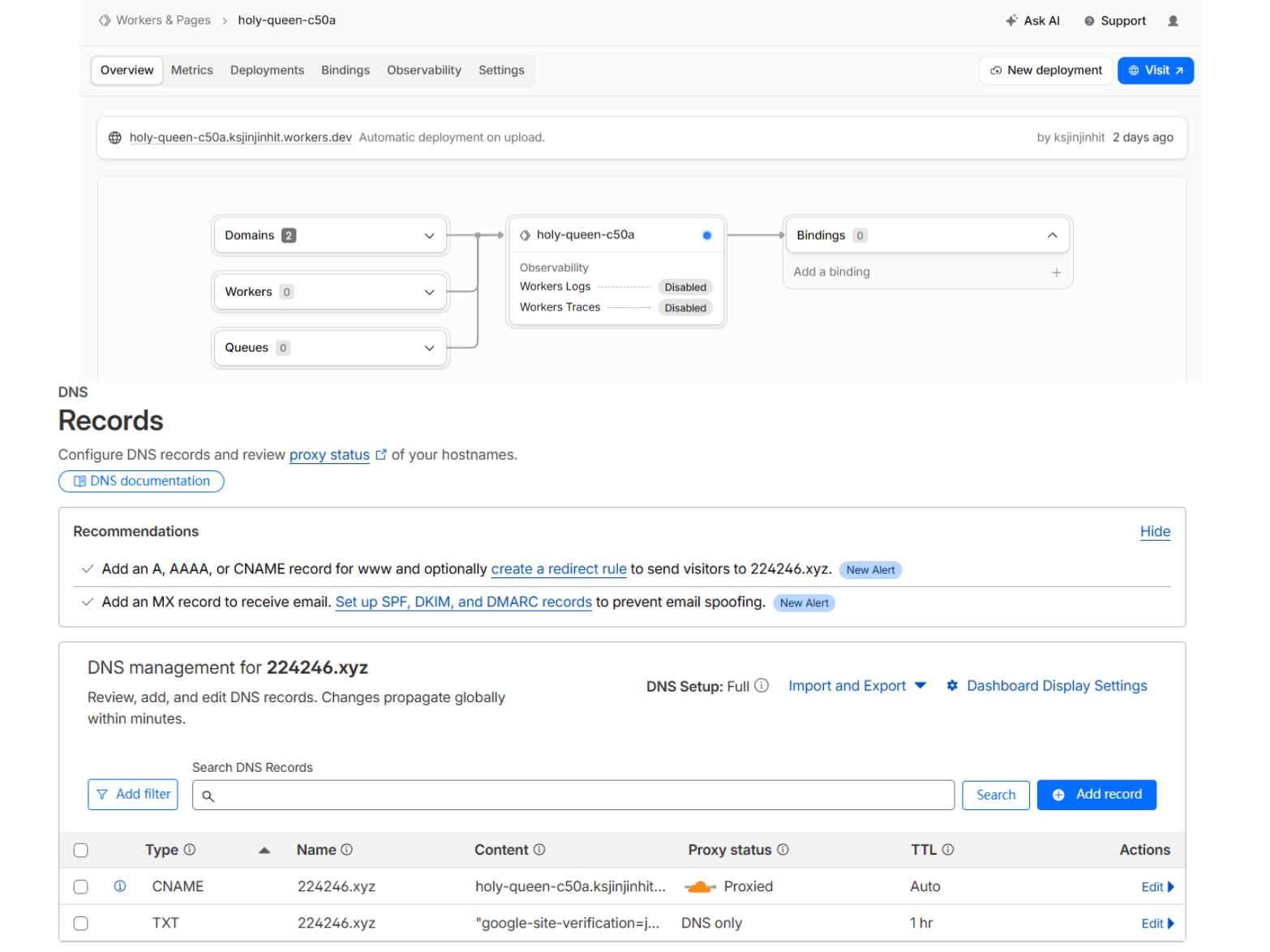Viewport: 1270px width, 952px height.
Task: Click the holy-queen-c50a worker node icon
Action: (x=525, y=235)
